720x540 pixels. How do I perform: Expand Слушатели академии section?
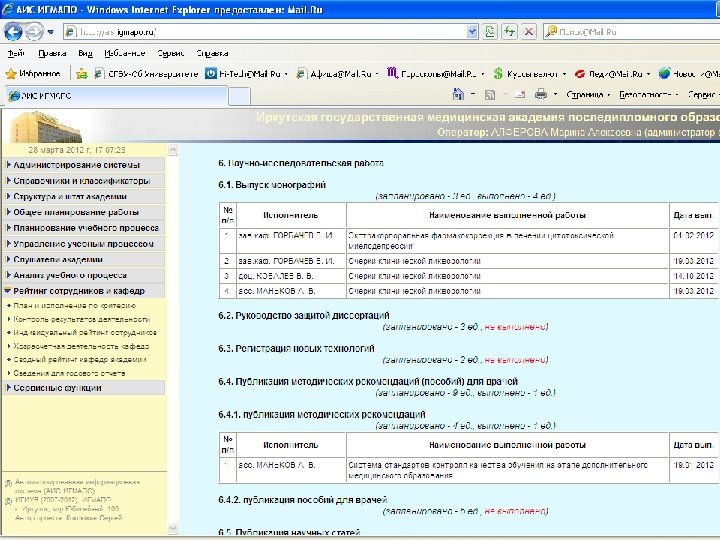coord(84,259)
